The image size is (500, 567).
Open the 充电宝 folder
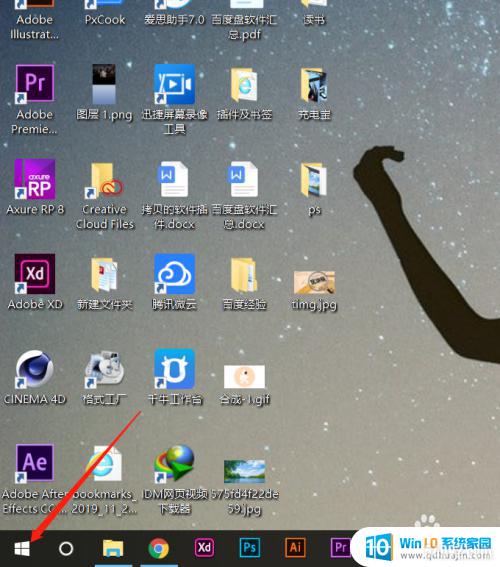tap(314, 93)
